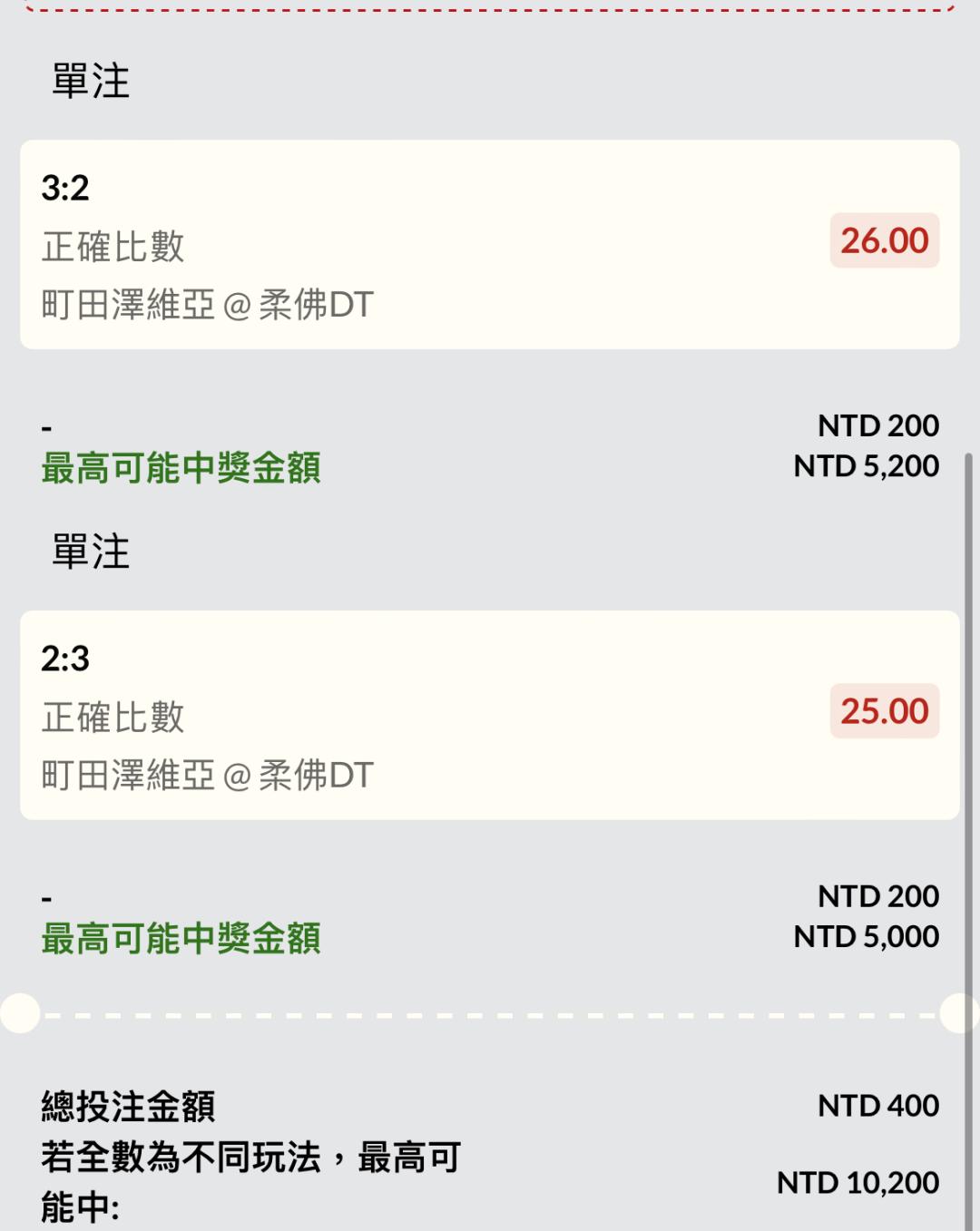Click the NTD 10,200 total maximum payout
This screenshot has width=980, height=1231.
(857, 1183)
